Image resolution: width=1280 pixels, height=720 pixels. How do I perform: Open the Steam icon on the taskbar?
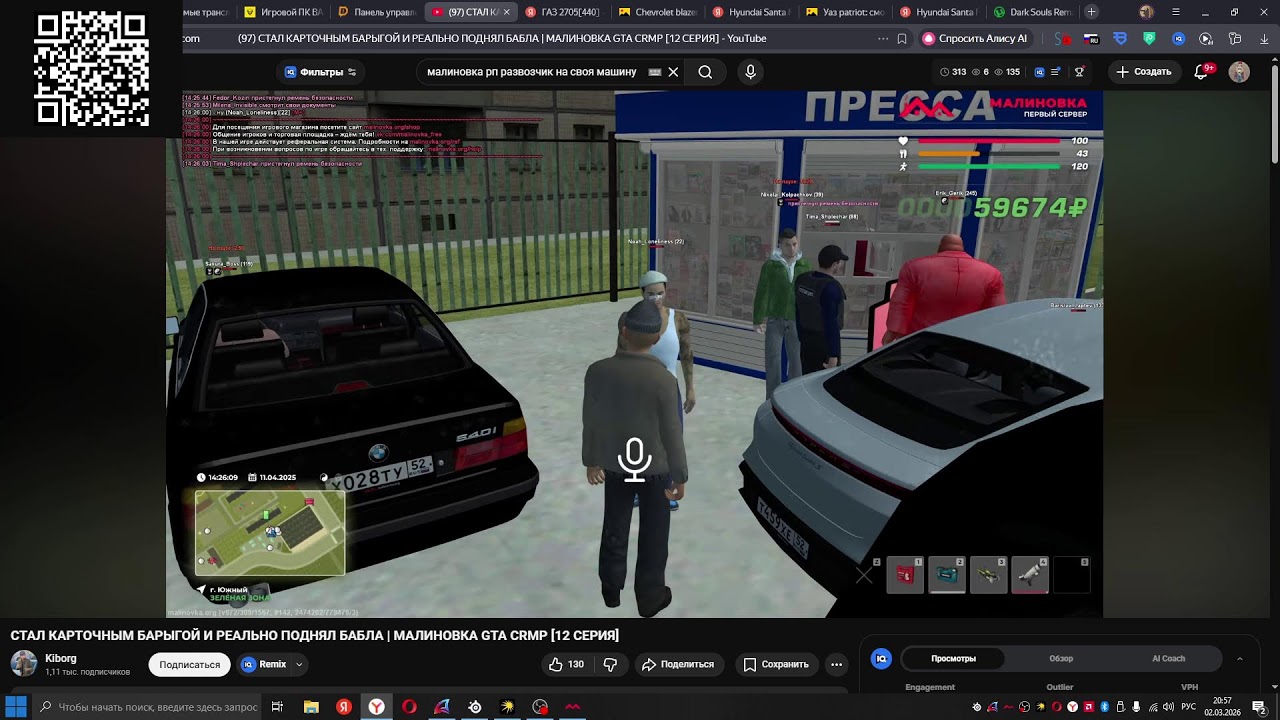475,707
